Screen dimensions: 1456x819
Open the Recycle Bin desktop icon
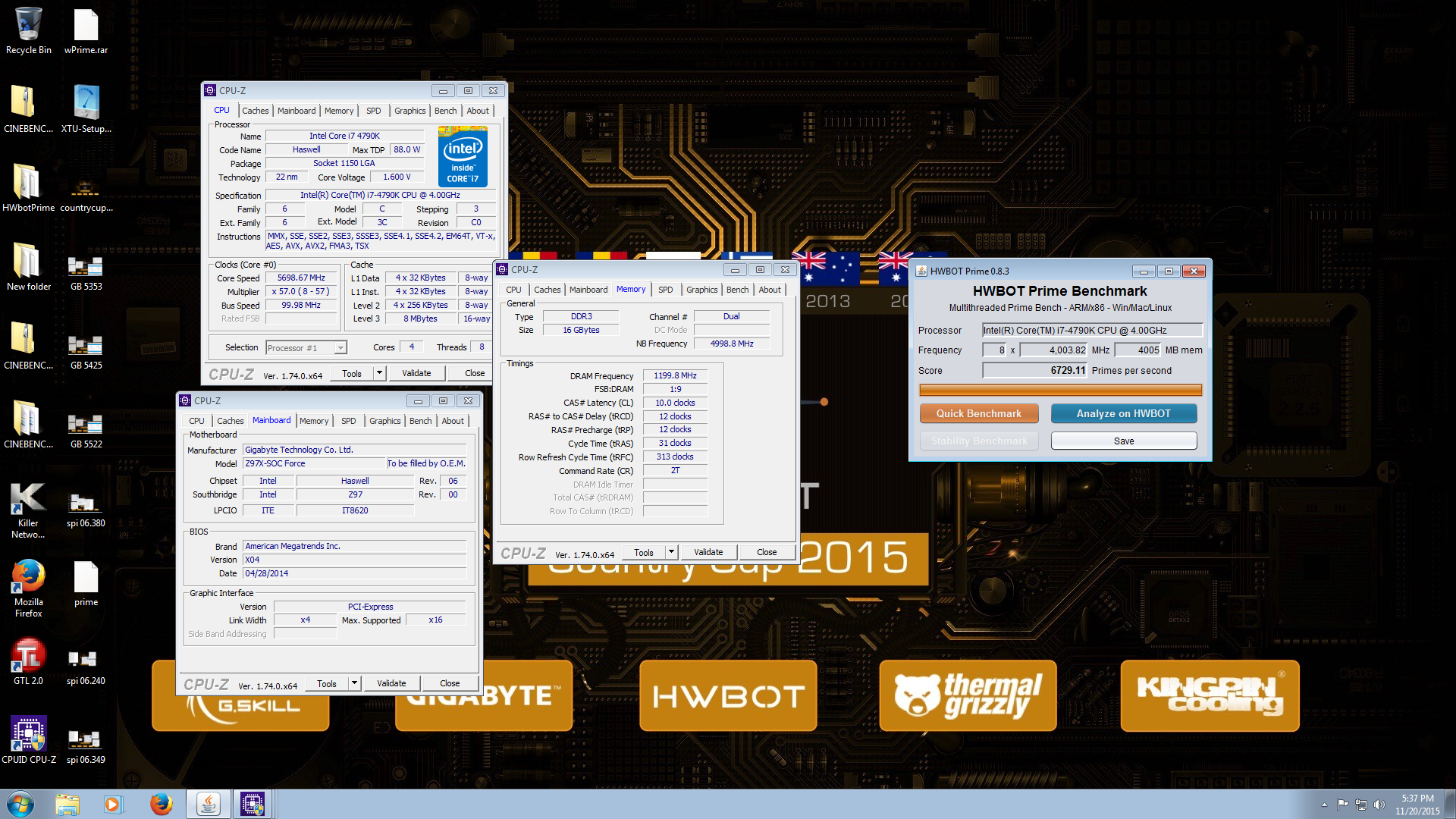click(28, 31)
